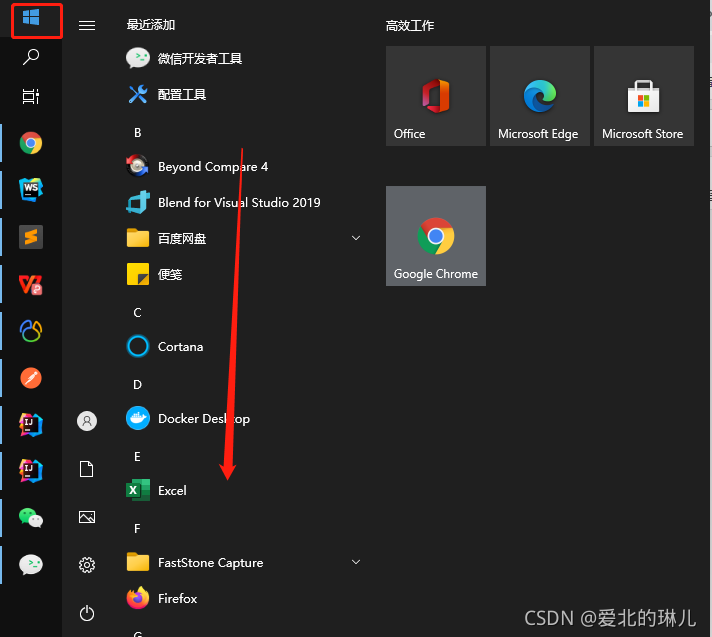Launch Google Chrome from the taskbar
This screenshot has height=637, width=712.
tap(31, 143)
